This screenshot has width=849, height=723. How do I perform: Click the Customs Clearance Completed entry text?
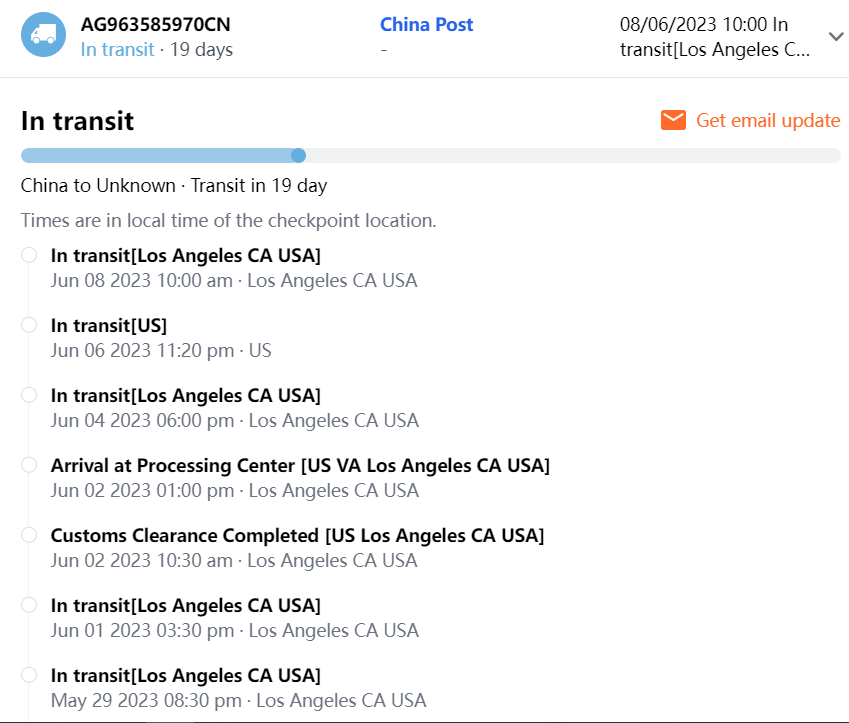[297, 535]
